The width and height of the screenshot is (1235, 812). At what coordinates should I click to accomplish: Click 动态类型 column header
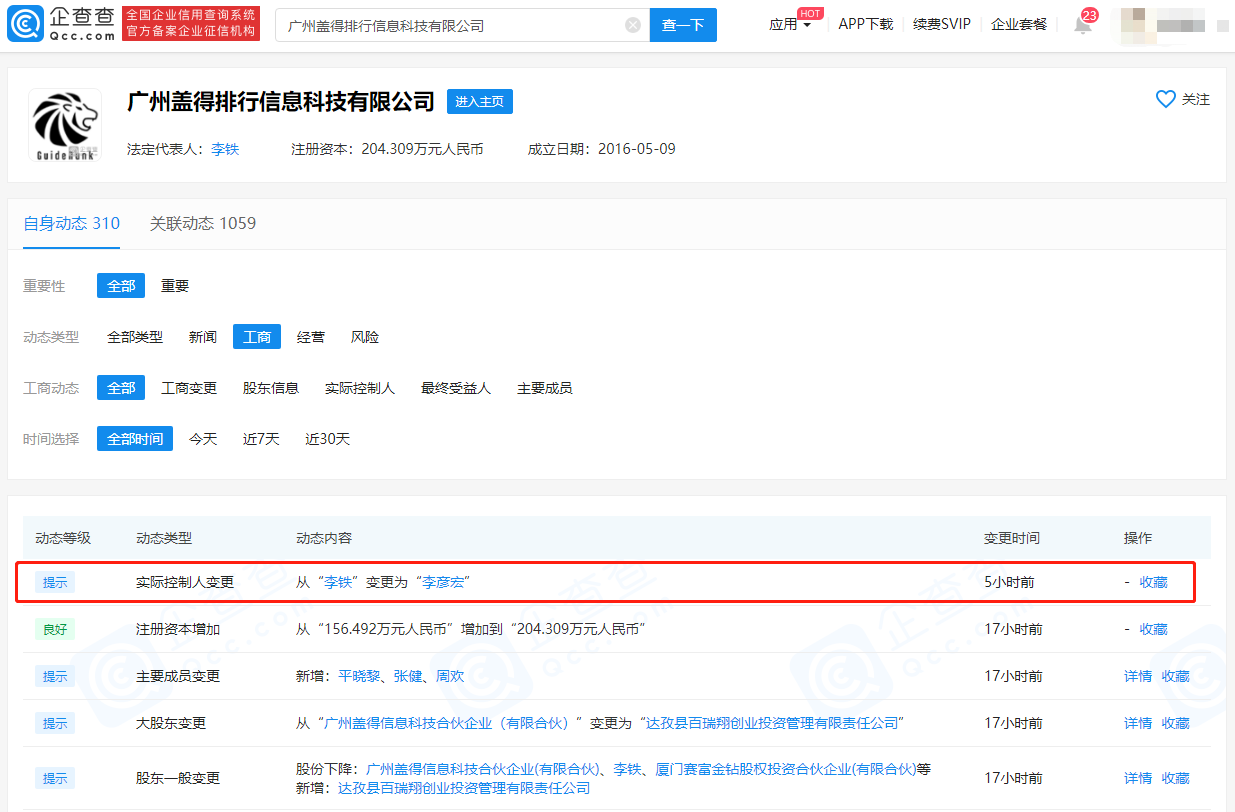click(164, 538)
